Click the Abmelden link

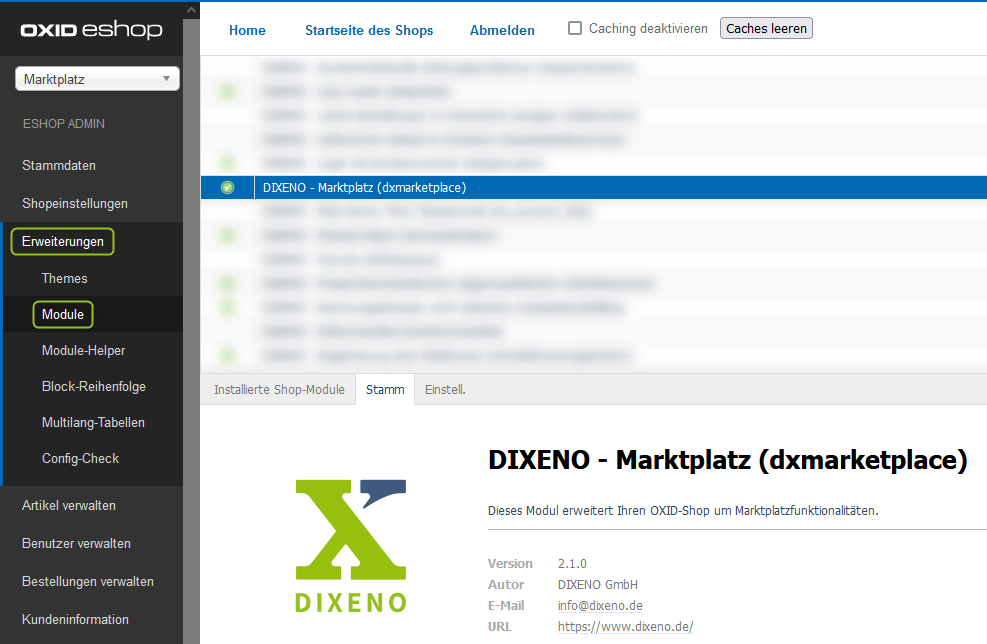click(502, 30)
